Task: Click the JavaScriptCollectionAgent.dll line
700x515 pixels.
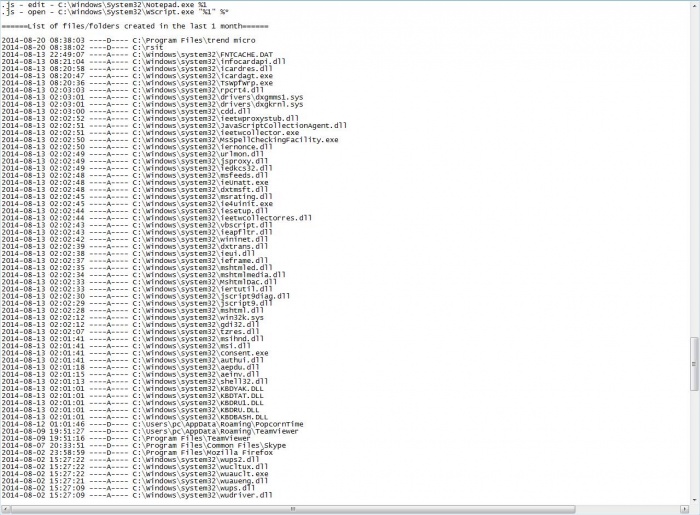Action: click(x=174, y=125)
